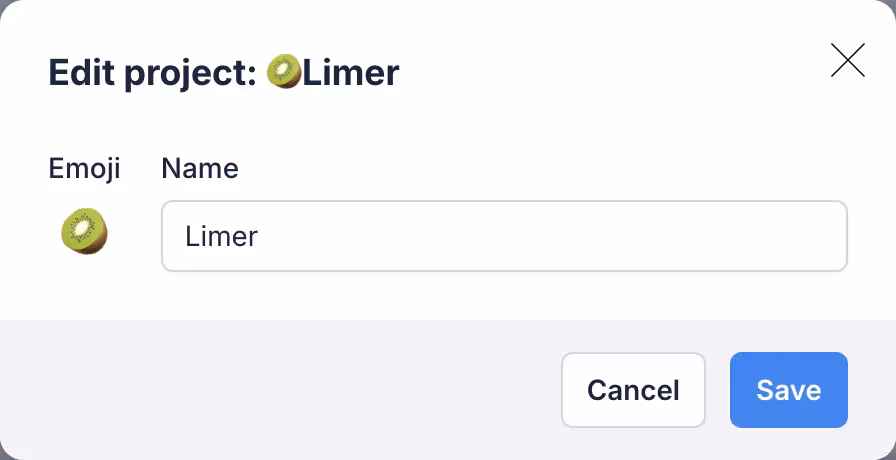Click the Emoji label

point(84,169)
